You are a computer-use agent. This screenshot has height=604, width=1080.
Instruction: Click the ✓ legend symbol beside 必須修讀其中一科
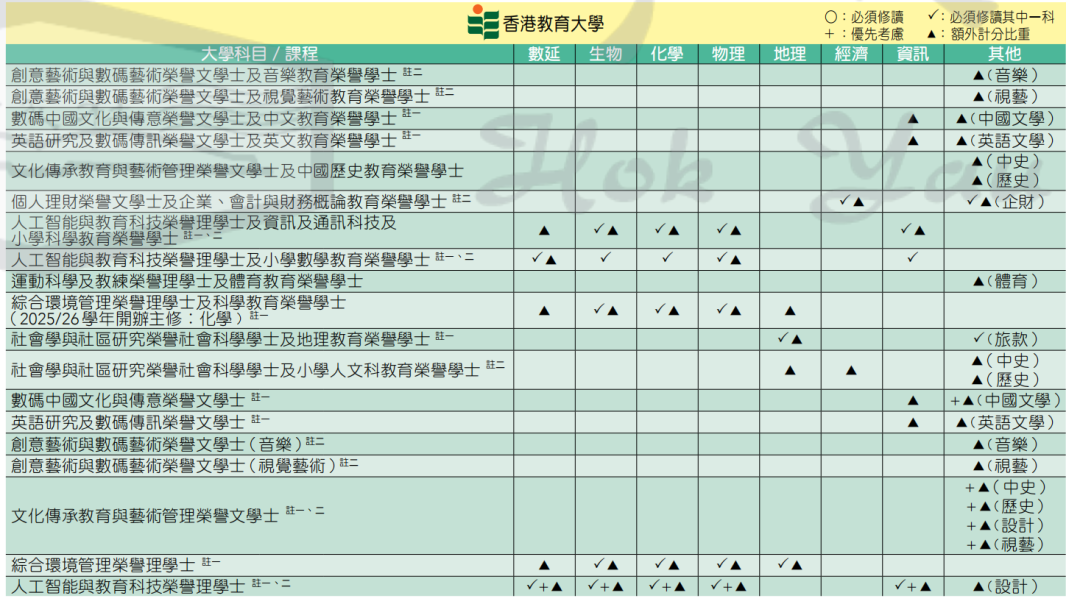tap(932, 15)
